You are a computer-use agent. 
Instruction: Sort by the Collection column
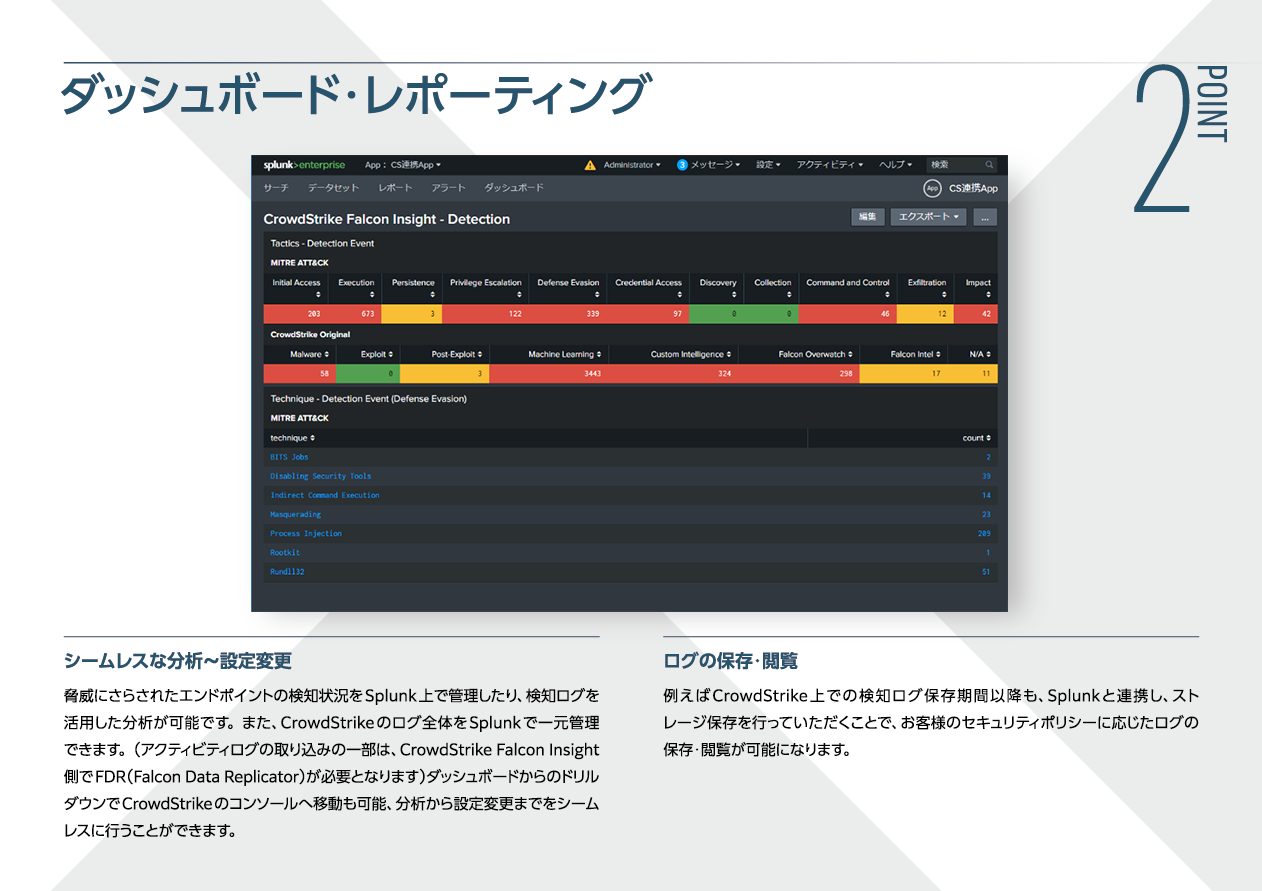(x=772, y=288)
